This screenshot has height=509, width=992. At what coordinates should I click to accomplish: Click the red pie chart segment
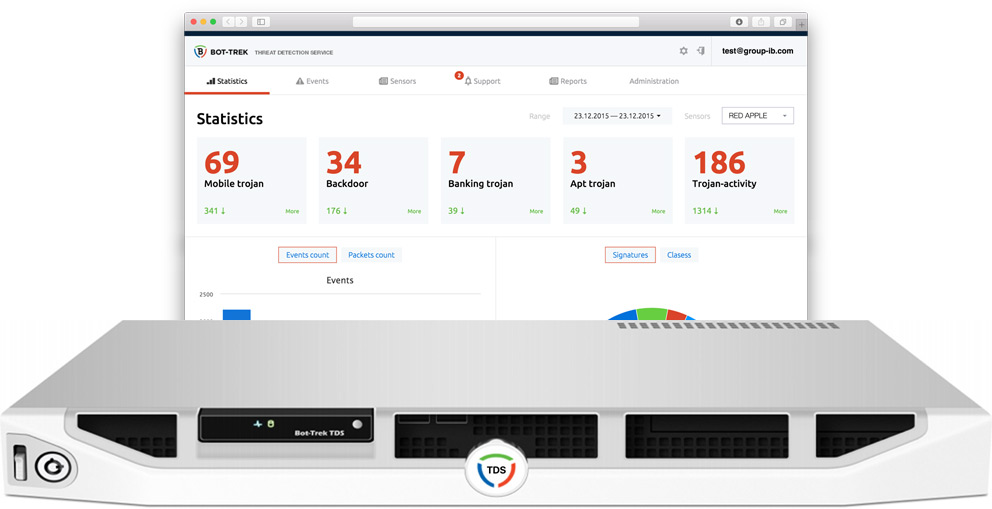[x=676, y=315]
